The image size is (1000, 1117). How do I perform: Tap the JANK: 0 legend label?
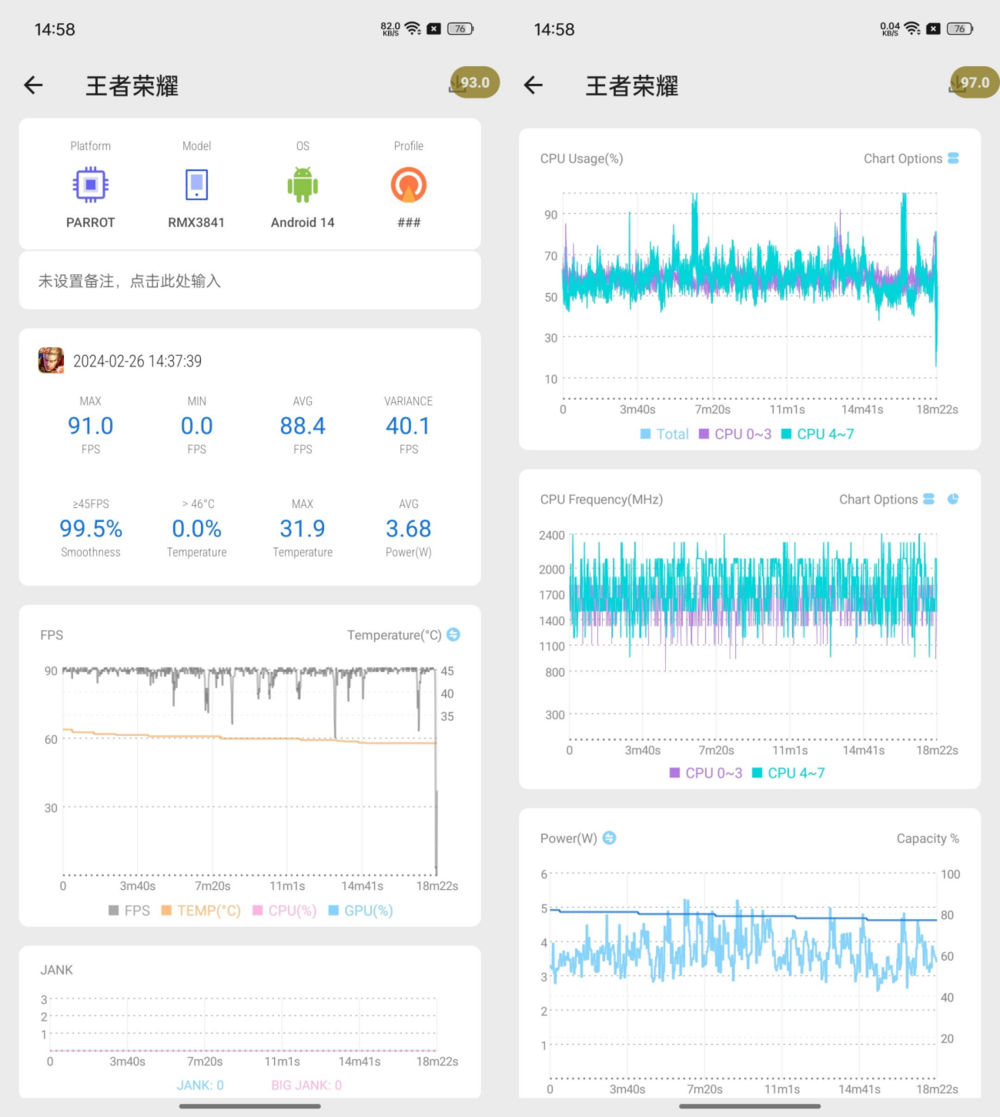tap(200, 1085)
